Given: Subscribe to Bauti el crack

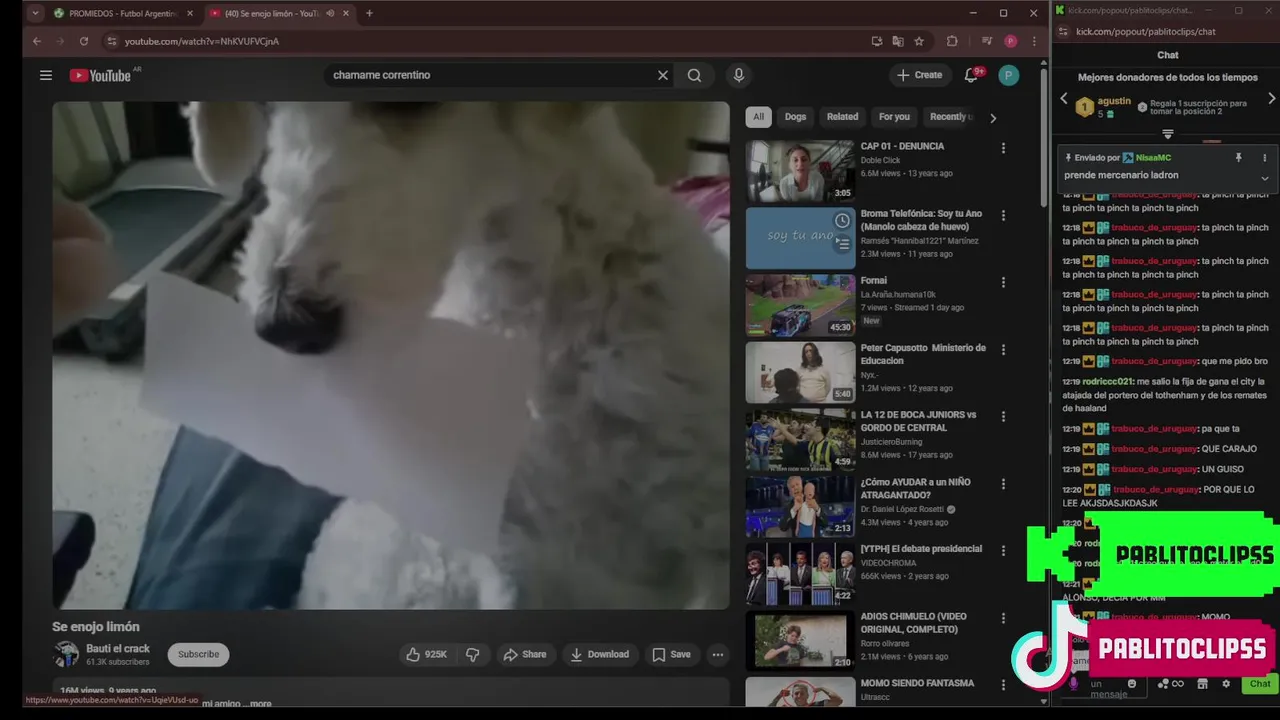Looking at the screenshot, I should tap(198, 654).
